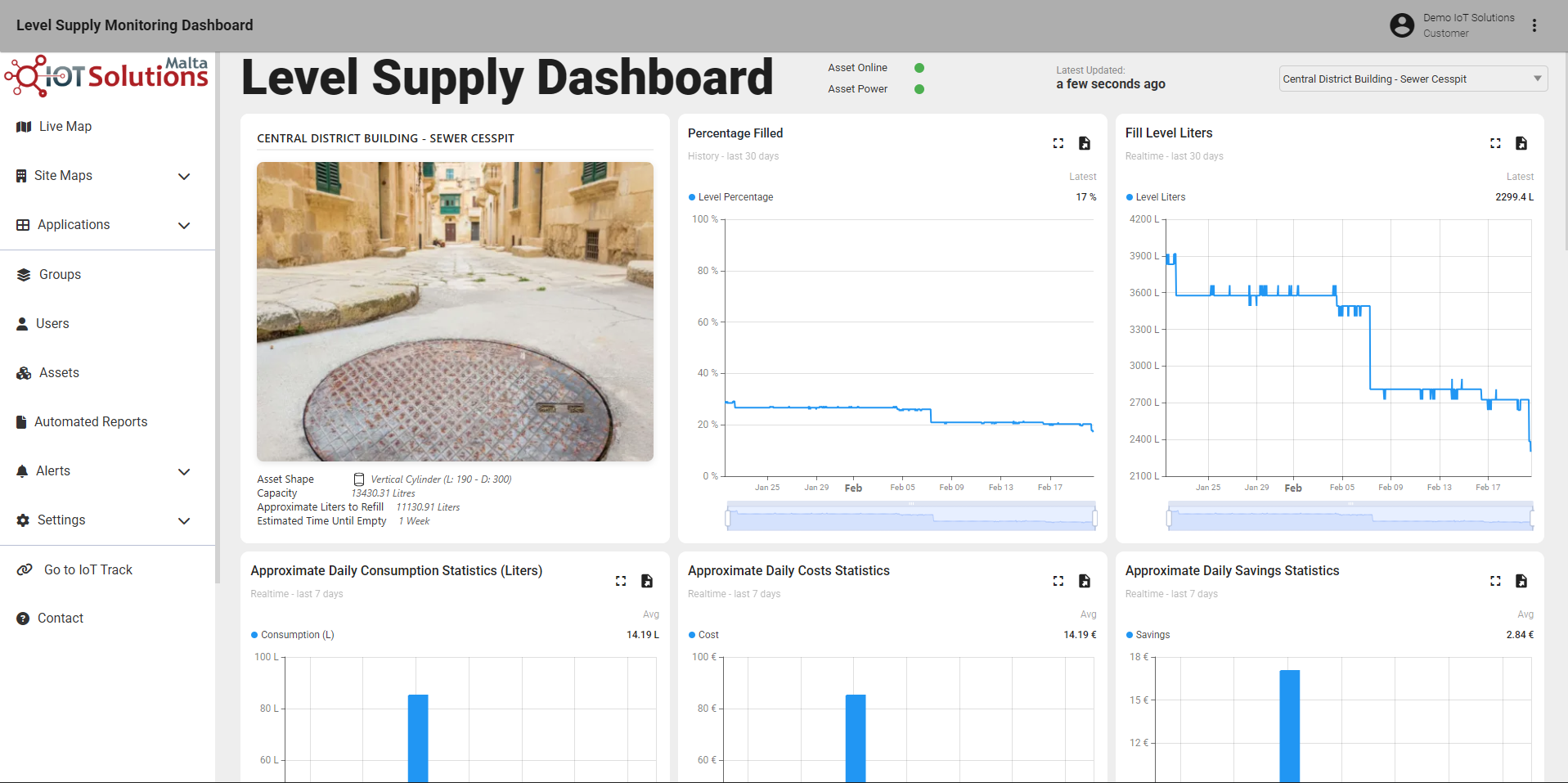Expand the Alerts menu chevron
Screen dimensions: 1568x783
(184, 472)
